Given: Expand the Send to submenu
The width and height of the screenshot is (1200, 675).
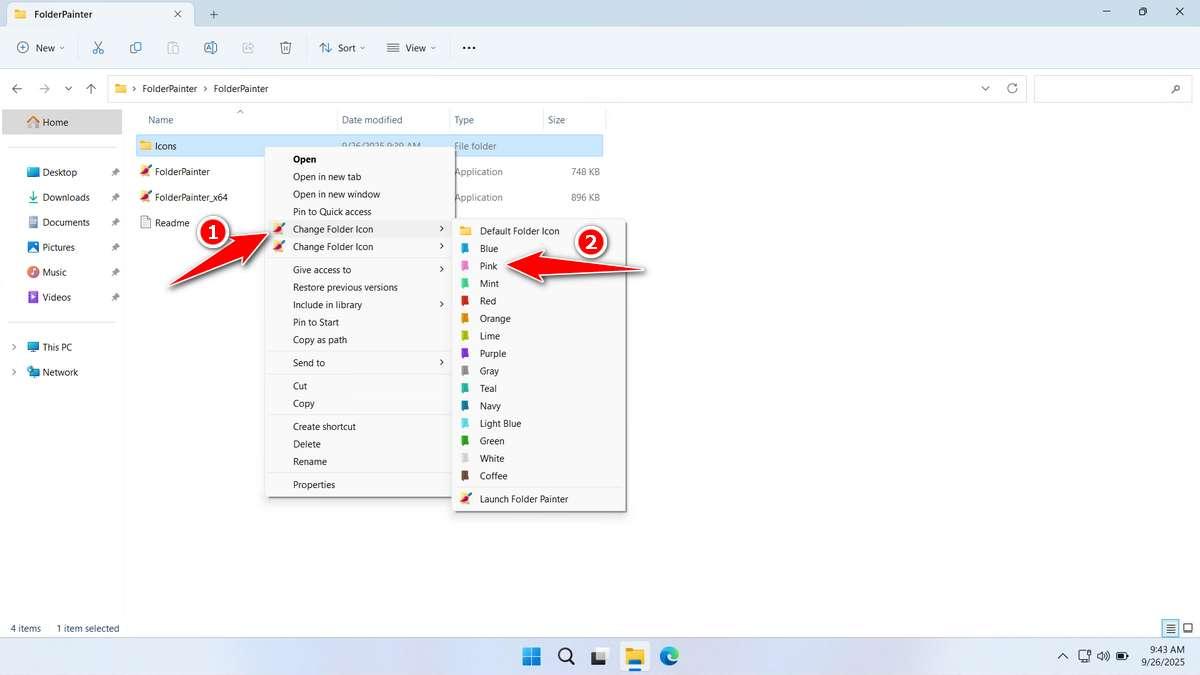Looking at the screenshot, I should [308, 362].
